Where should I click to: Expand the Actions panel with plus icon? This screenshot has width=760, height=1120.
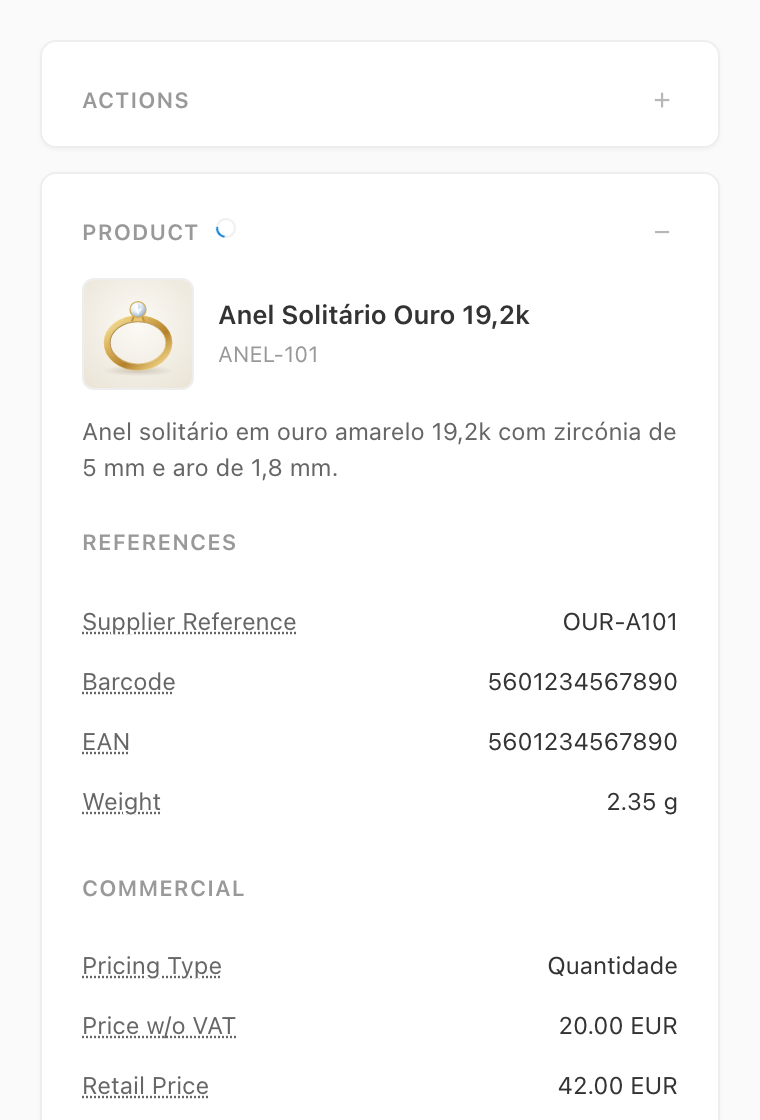click(x=661, y=101)
